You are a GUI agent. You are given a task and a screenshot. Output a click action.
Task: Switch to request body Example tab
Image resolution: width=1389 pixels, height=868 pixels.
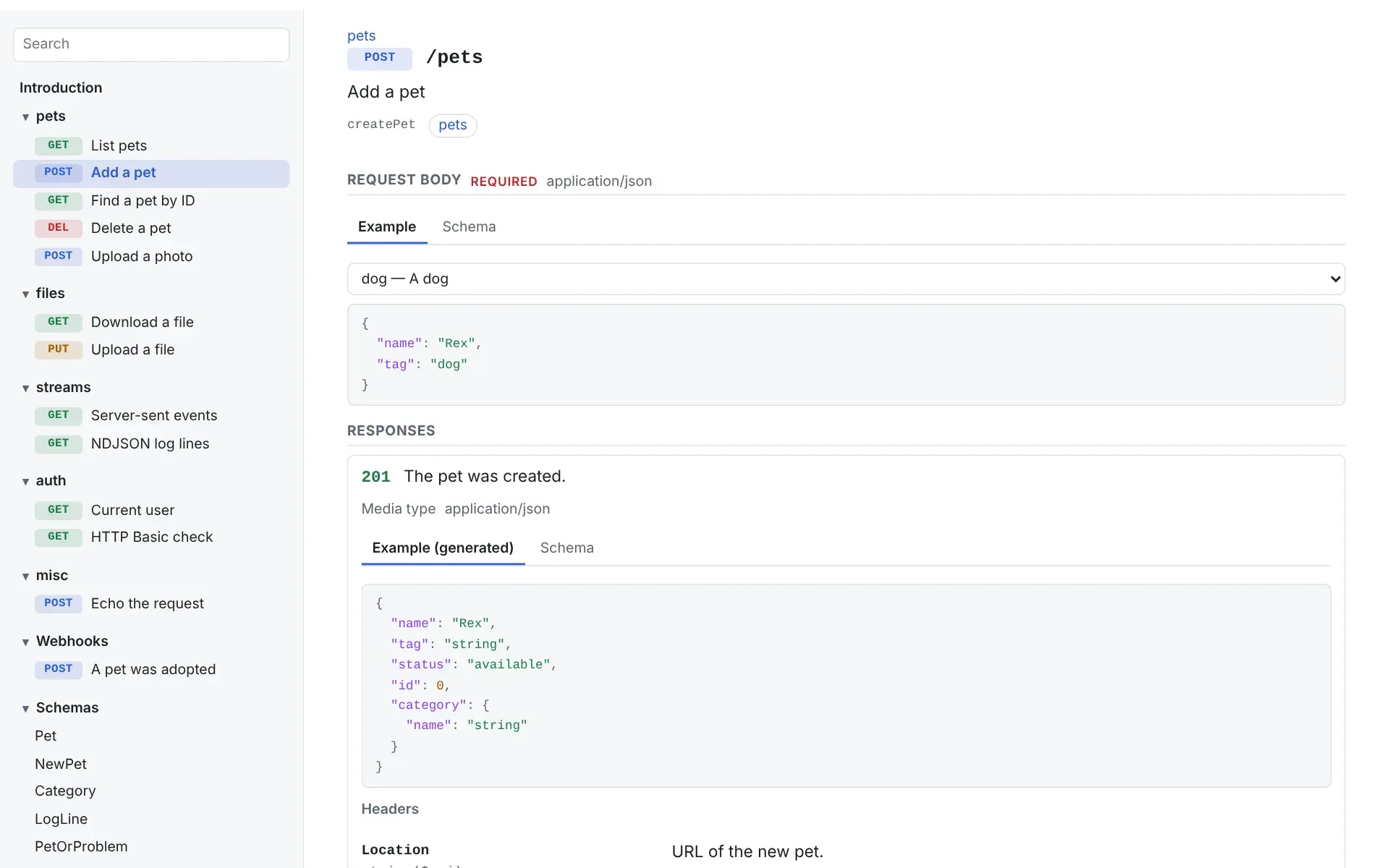click(387, 227)
